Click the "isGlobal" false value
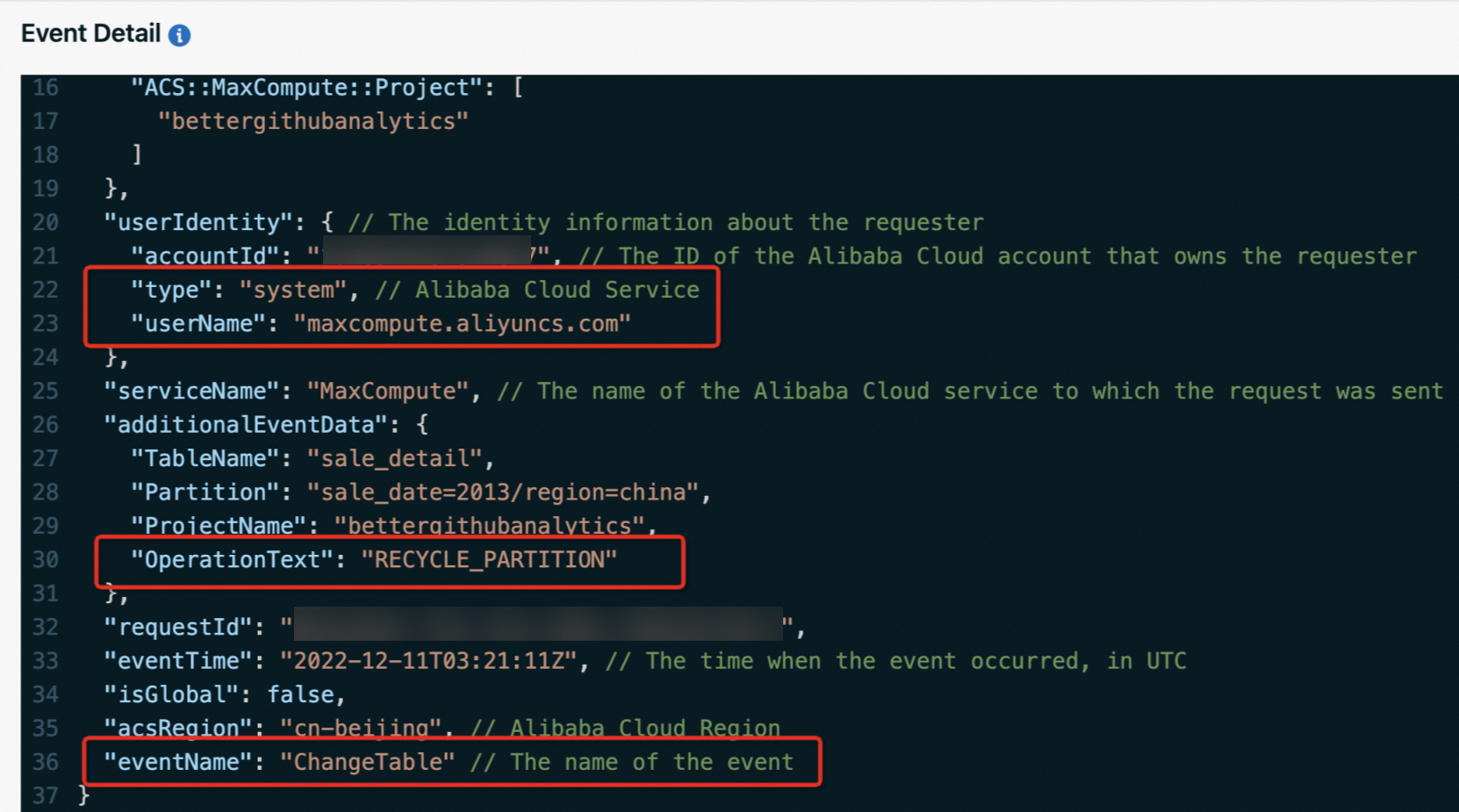The width and height of the screenshot is (1459, 812). click(x=300, y=695)
